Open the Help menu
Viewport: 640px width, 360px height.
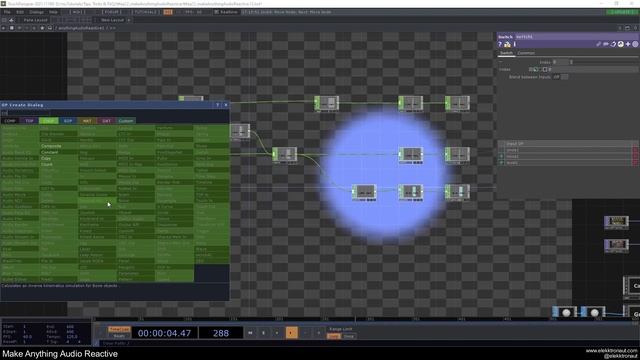point(53,12)
